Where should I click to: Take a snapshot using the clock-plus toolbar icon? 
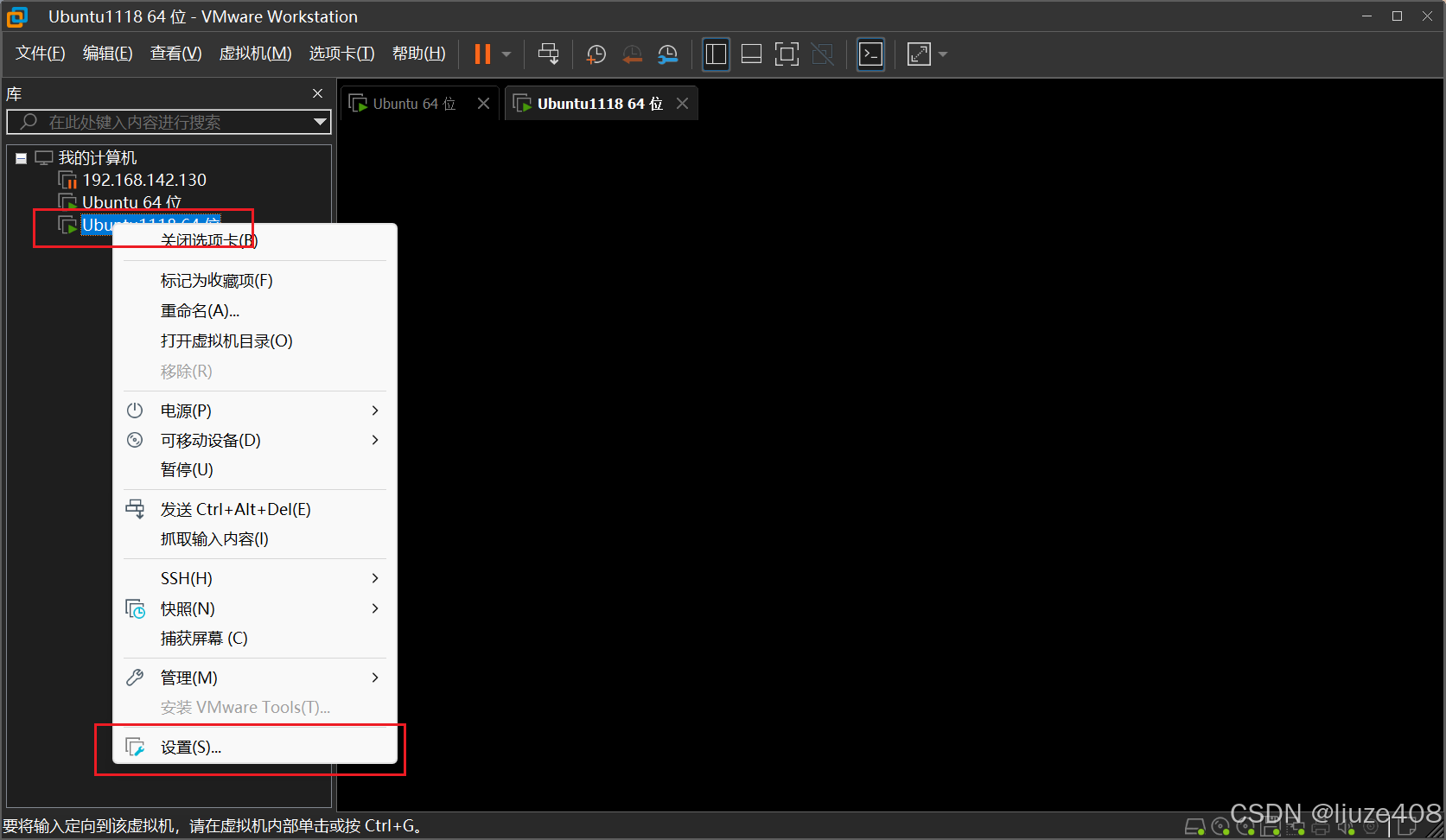(596, 54)
